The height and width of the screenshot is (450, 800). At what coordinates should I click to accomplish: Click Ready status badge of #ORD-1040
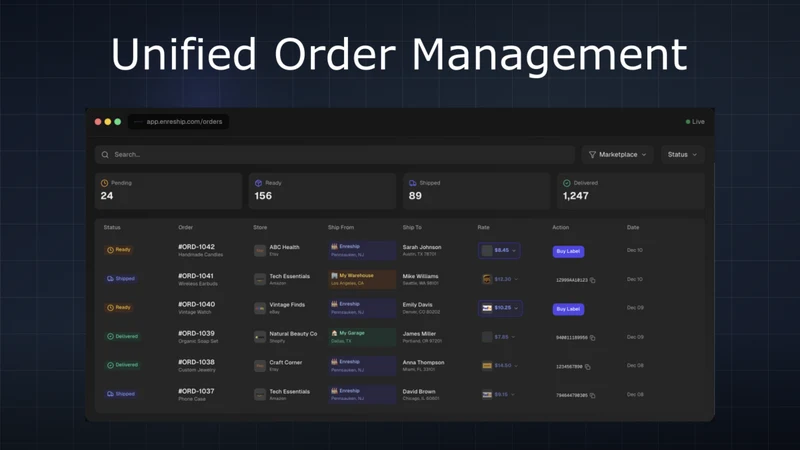tap(119, 308)
